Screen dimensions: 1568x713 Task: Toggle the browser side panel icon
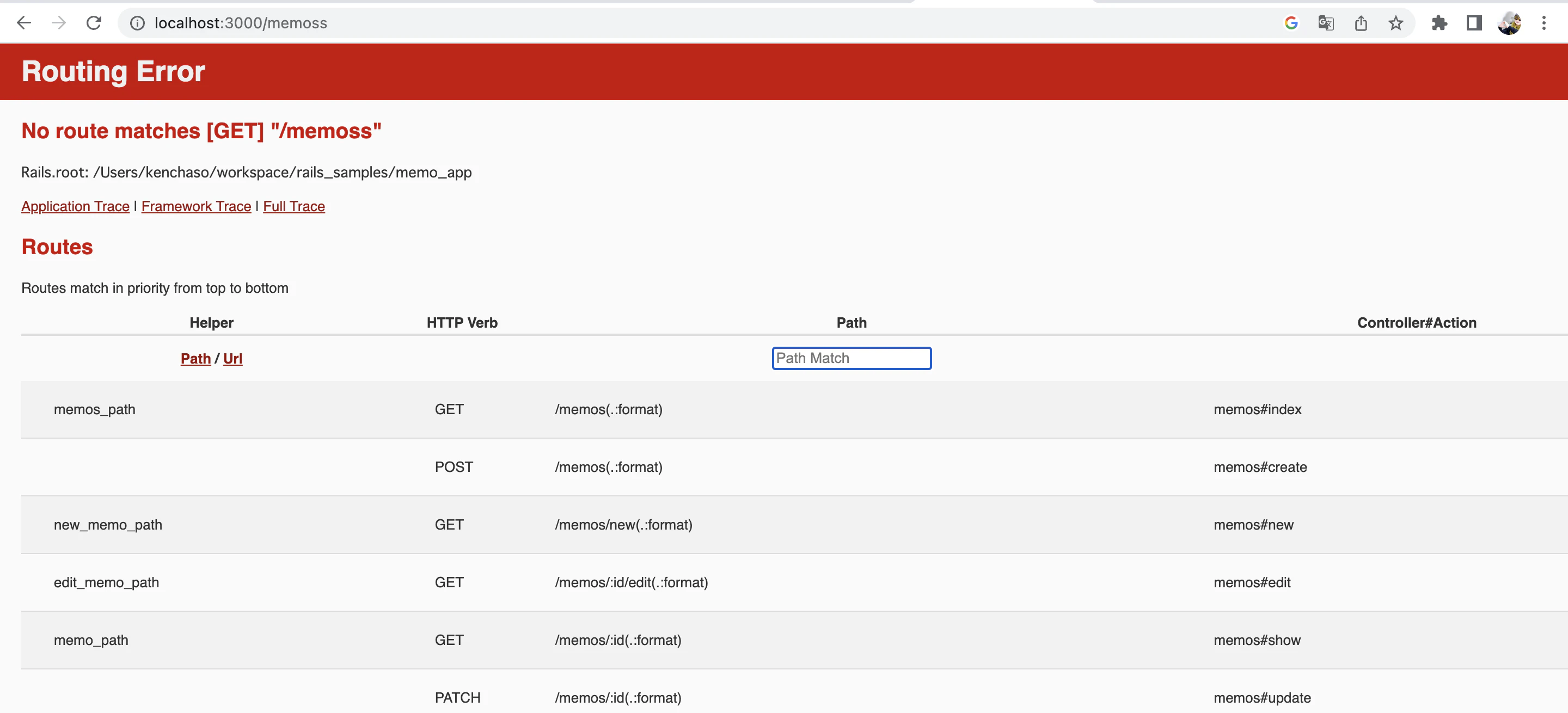[1474, 23]
